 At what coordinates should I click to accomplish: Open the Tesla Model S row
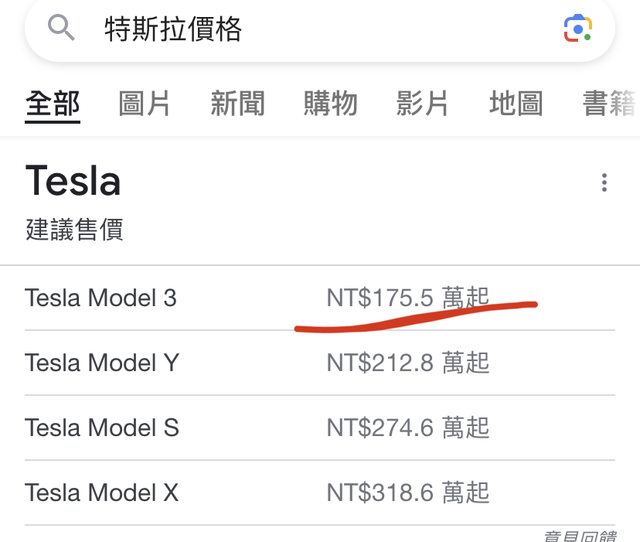click(x=102, y=428)
